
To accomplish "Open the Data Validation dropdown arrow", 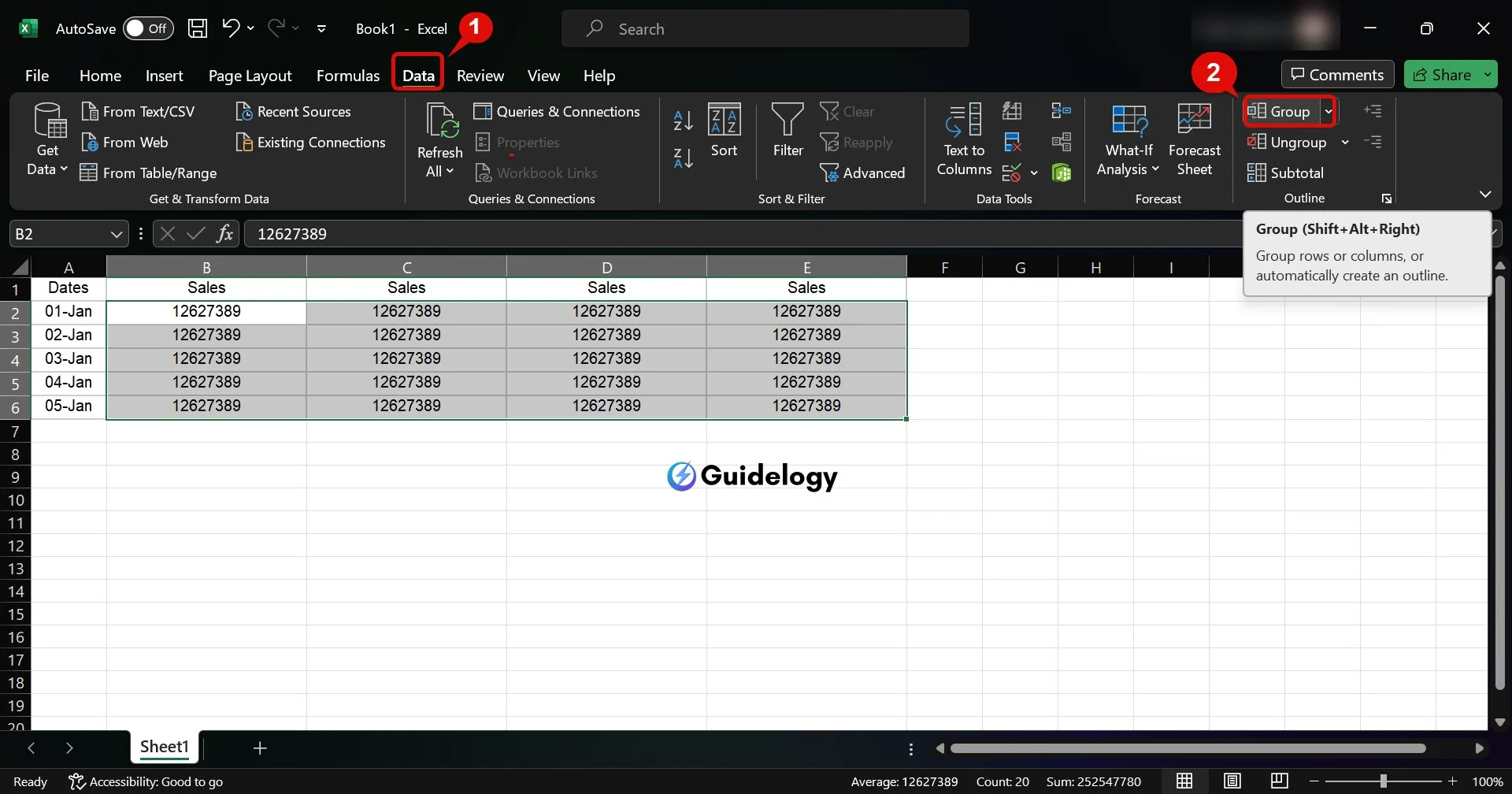I will [x=1034, y=173].
